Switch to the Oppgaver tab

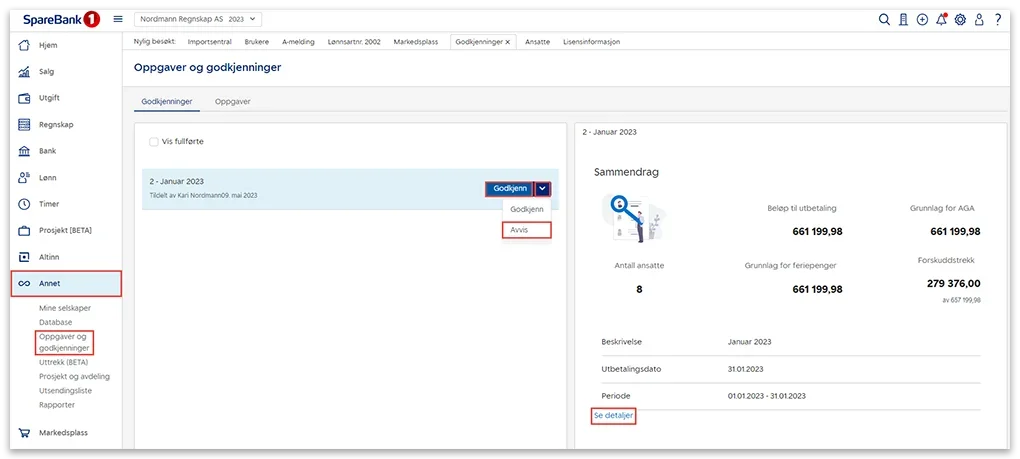tap(232, 102)
